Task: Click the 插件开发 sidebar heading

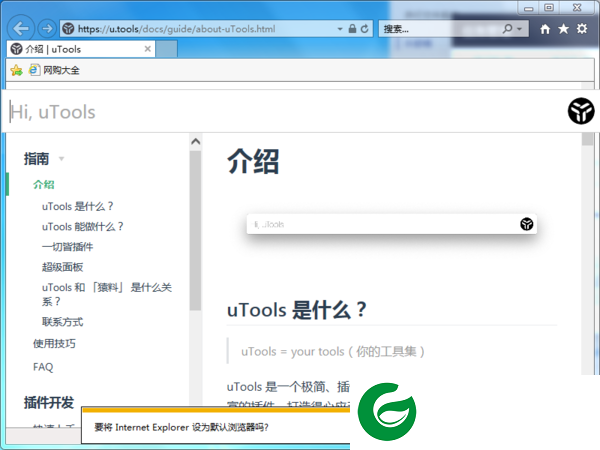Action: pyautogui.click(x=49, y=403)
